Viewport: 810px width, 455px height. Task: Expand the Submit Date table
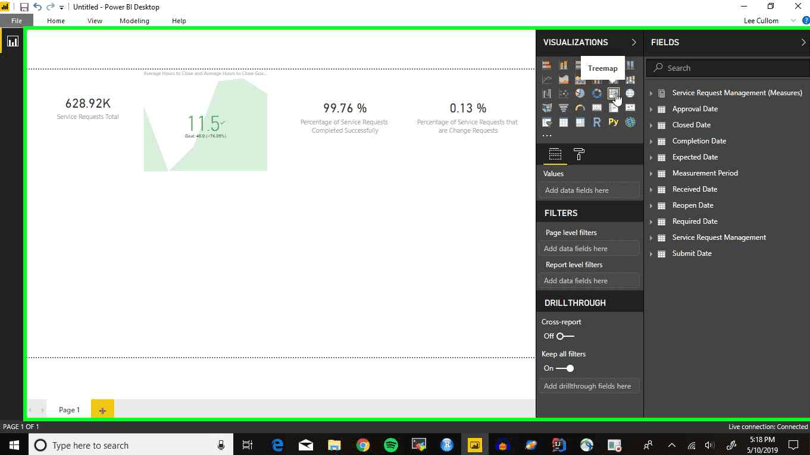(x=651, y=254)
